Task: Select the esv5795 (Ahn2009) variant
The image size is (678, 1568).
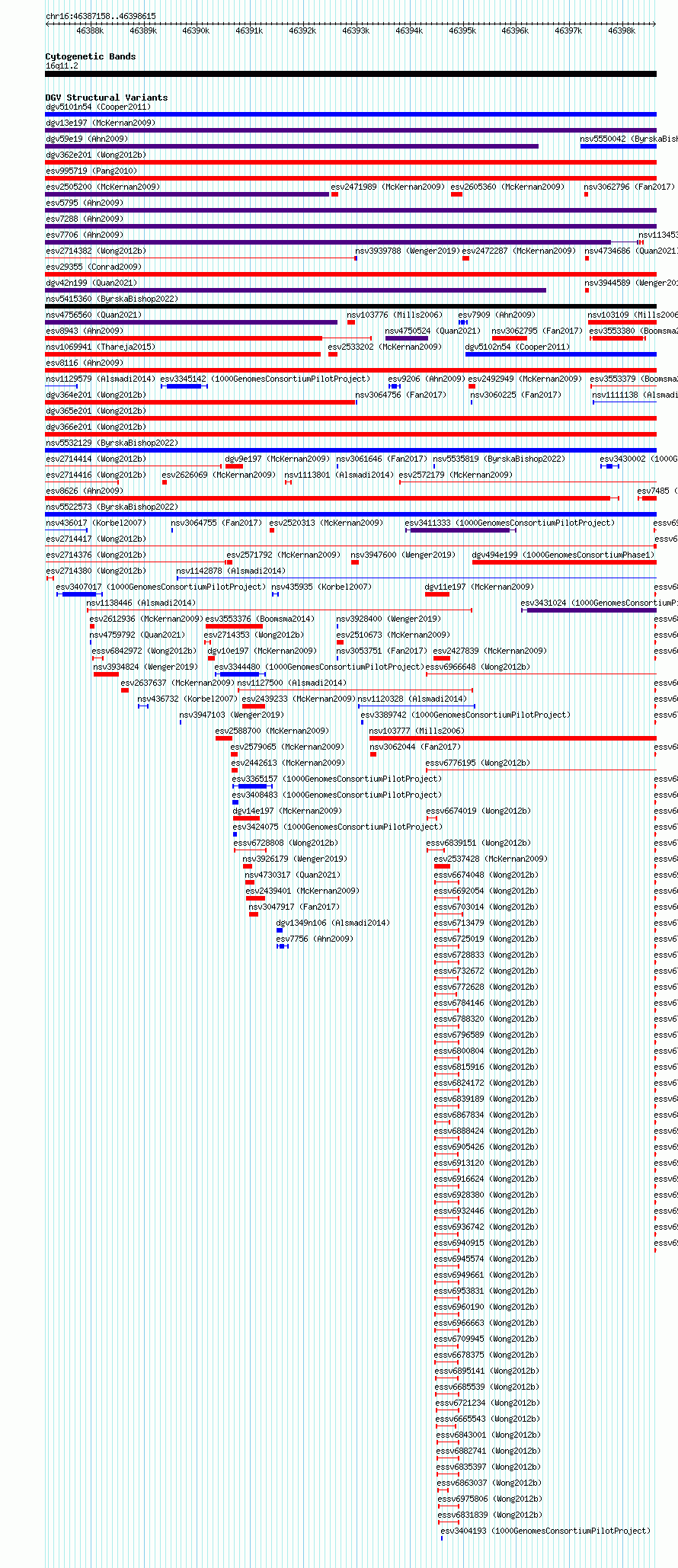Action: [x=85, y=203]
